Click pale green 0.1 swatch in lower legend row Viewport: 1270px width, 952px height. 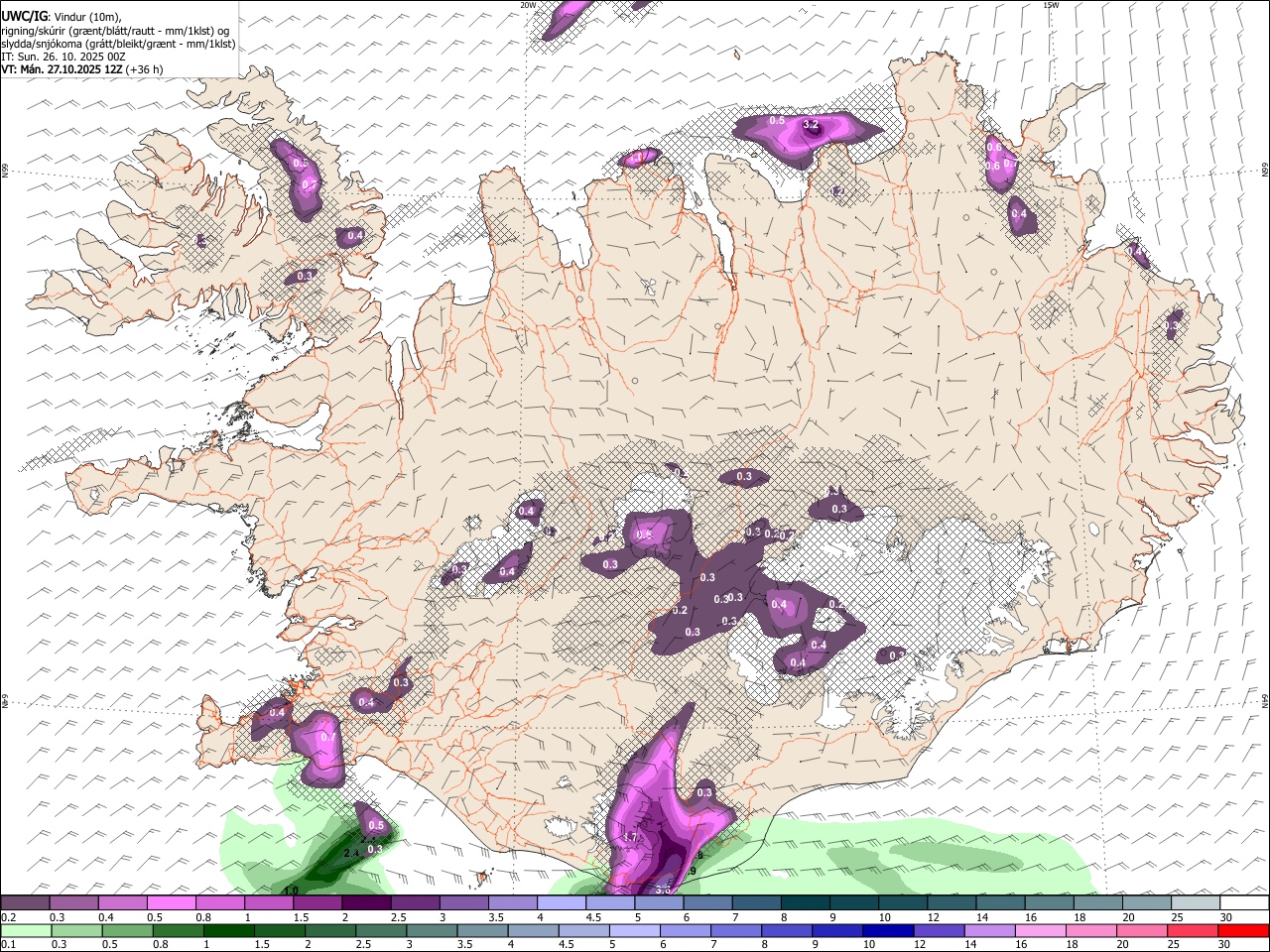coord(27,930)
